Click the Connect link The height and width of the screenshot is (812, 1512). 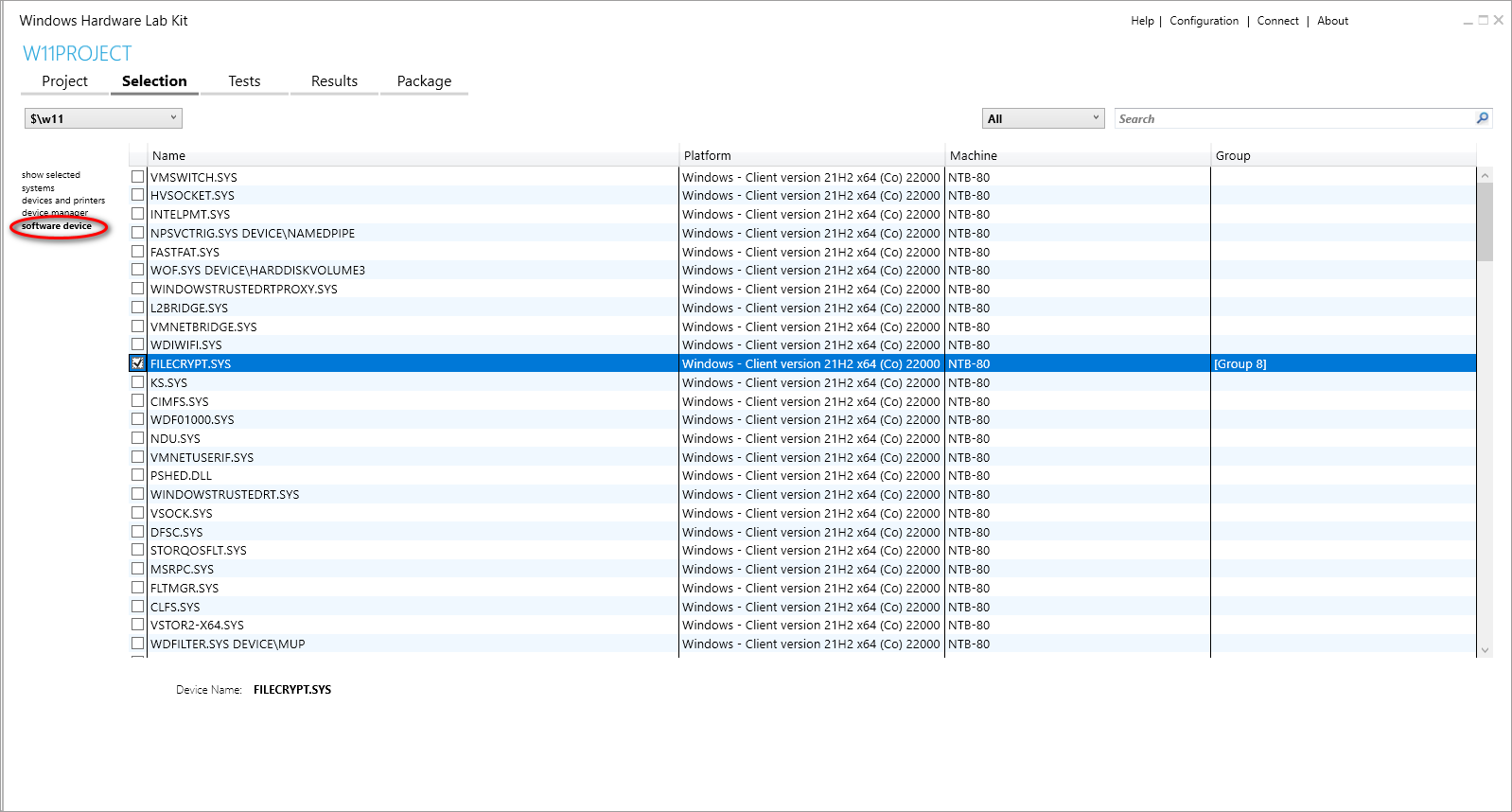[x=1277, y=21]
